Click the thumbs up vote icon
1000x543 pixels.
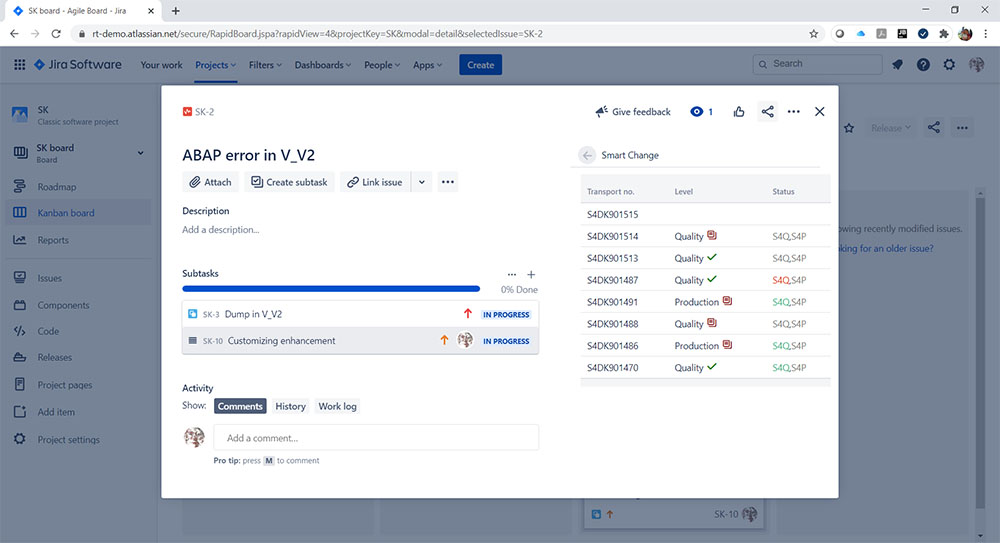(x=739, y=112)
